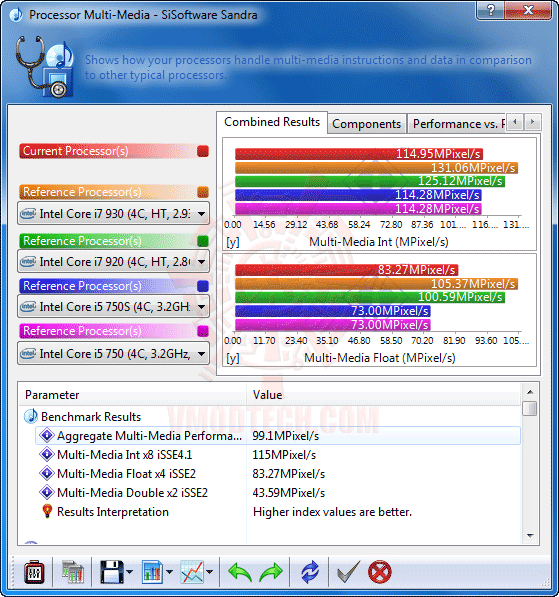Click the 115MPixel/s Int value cell
The image size is (559, 597).
pyautogui.click(x=284, y=455)
